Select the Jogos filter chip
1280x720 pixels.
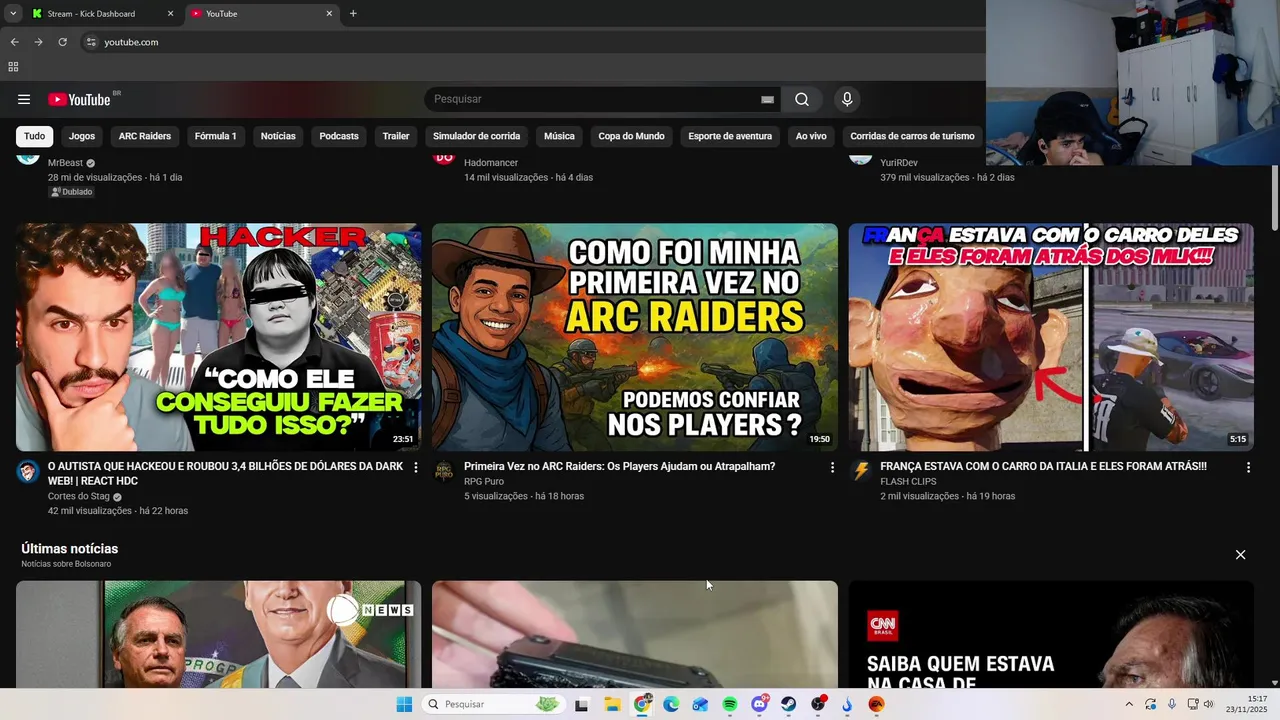tap(82, 136)
